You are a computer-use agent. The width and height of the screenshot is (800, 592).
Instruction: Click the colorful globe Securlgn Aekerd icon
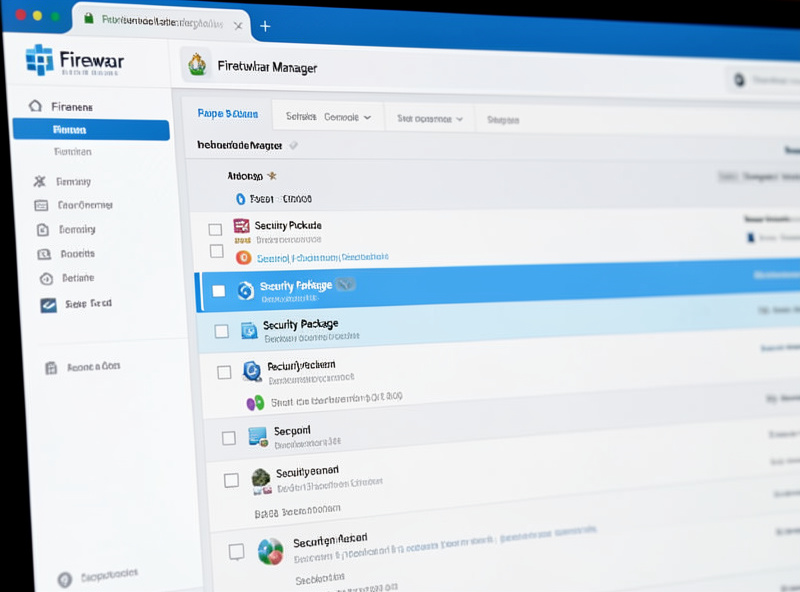click(x=270, y=552)
